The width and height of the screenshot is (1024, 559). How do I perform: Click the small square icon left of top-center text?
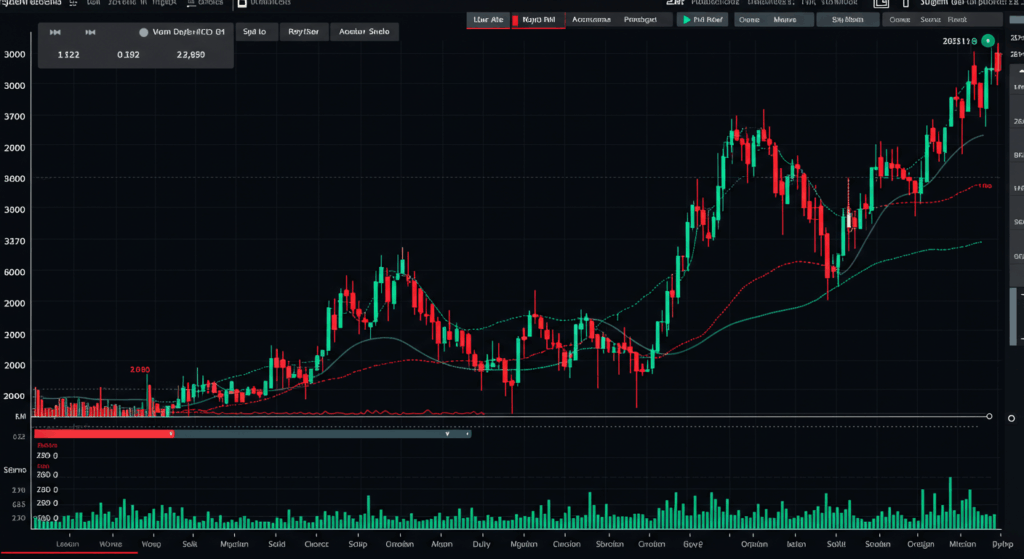(x=242, y=3)
